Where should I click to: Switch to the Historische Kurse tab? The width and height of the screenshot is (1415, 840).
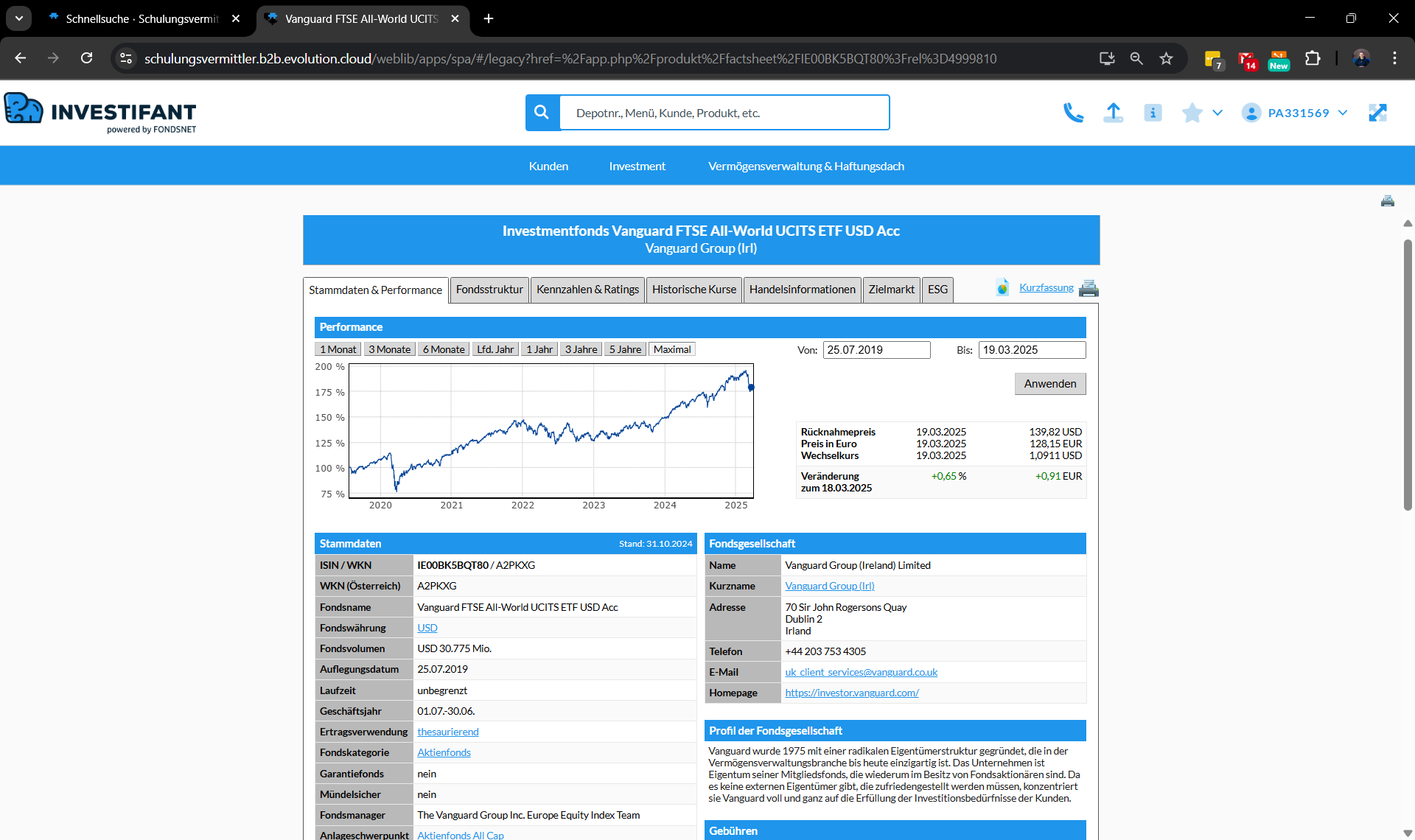click(693, 290)
